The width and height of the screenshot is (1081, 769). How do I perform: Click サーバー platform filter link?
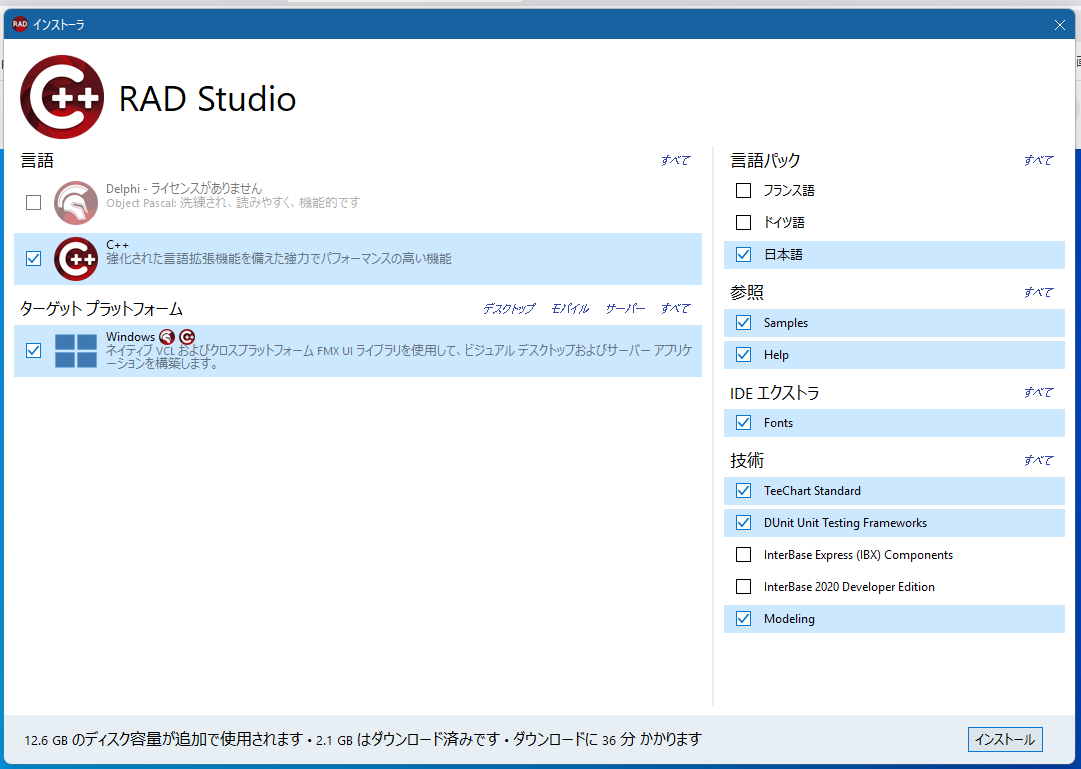pyautogui.click(x=625, y=308)
